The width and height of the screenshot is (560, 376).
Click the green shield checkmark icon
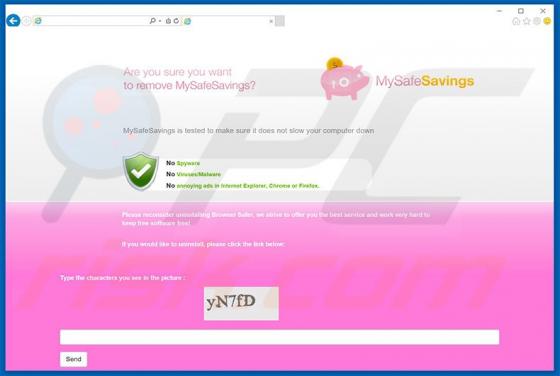tap(141, 171)
